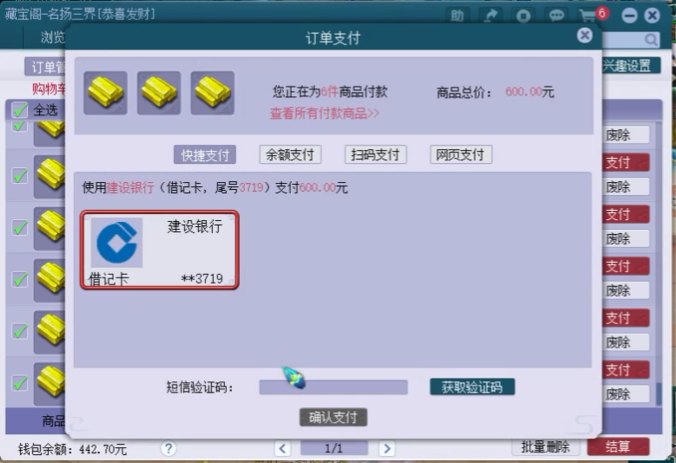Open the 浏览 menu tab in background window
Image resolution: width=676 pixels, height=463 pixels.
pyautogui.click(x=53, y=37)
